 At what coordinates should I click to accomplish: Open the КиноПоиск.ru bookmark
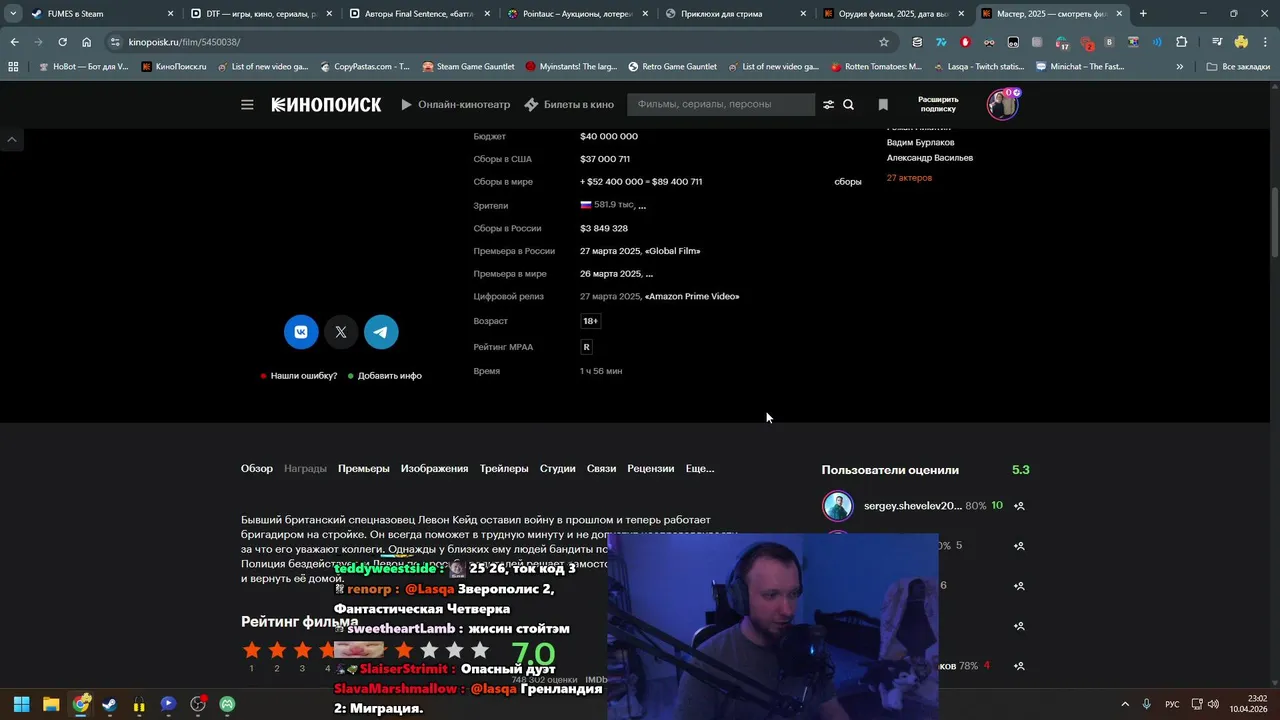pyautogui.click(x=174, y=67)
